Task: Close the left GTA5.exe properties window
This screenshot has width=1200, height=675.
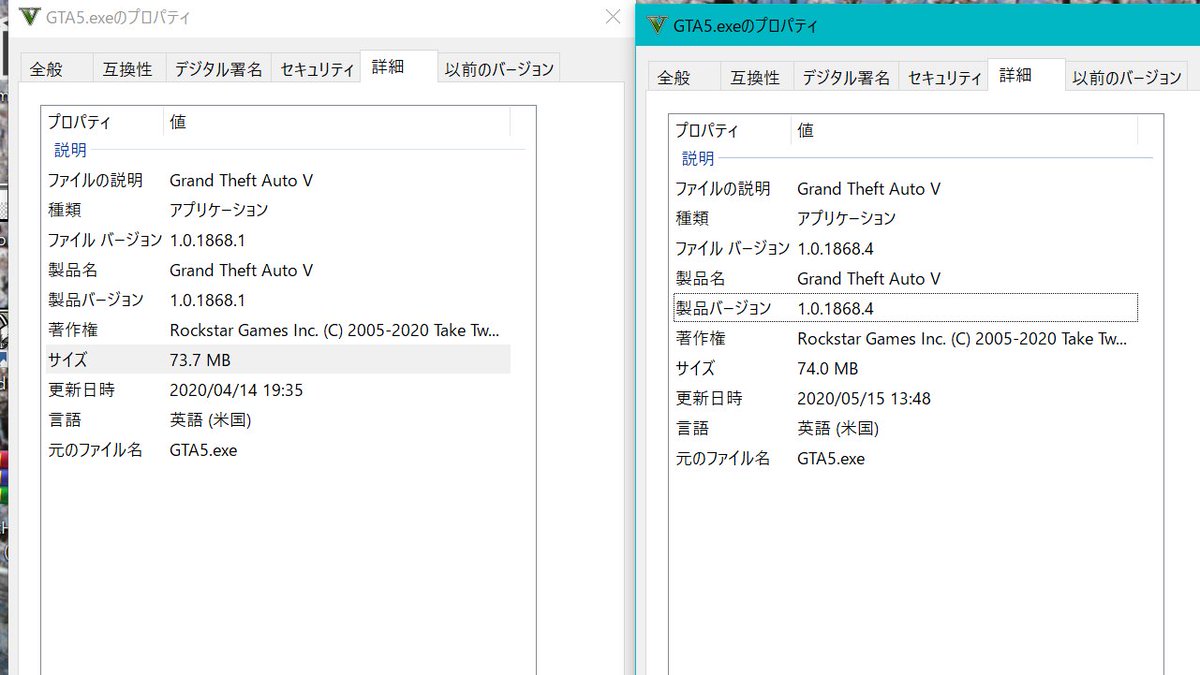Action: pyautogui.click(x=613, y=17)
